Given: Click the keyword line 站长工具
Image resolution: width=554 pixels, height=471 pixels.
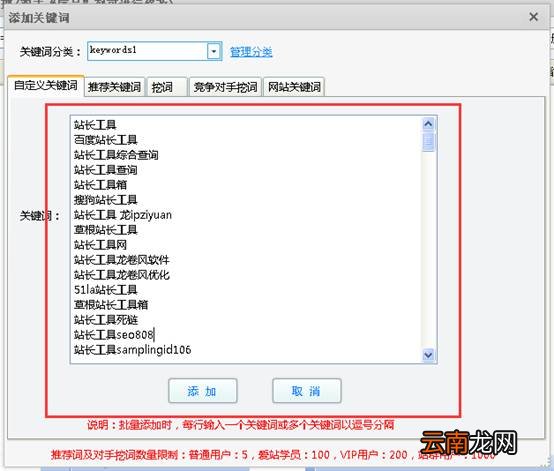Looking at the screenshot, I should tap(95, 125).
